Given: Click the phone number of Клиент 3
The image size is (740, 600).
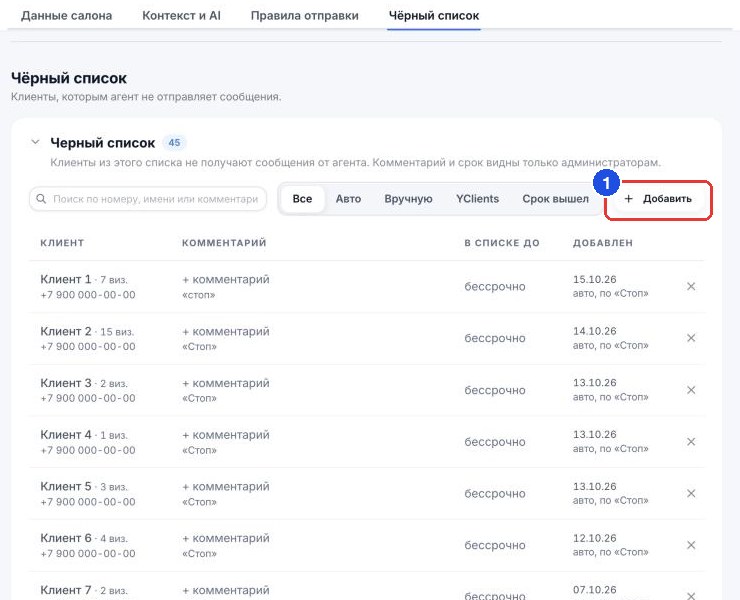Looking at the screenshot, I should click(88, 398).
